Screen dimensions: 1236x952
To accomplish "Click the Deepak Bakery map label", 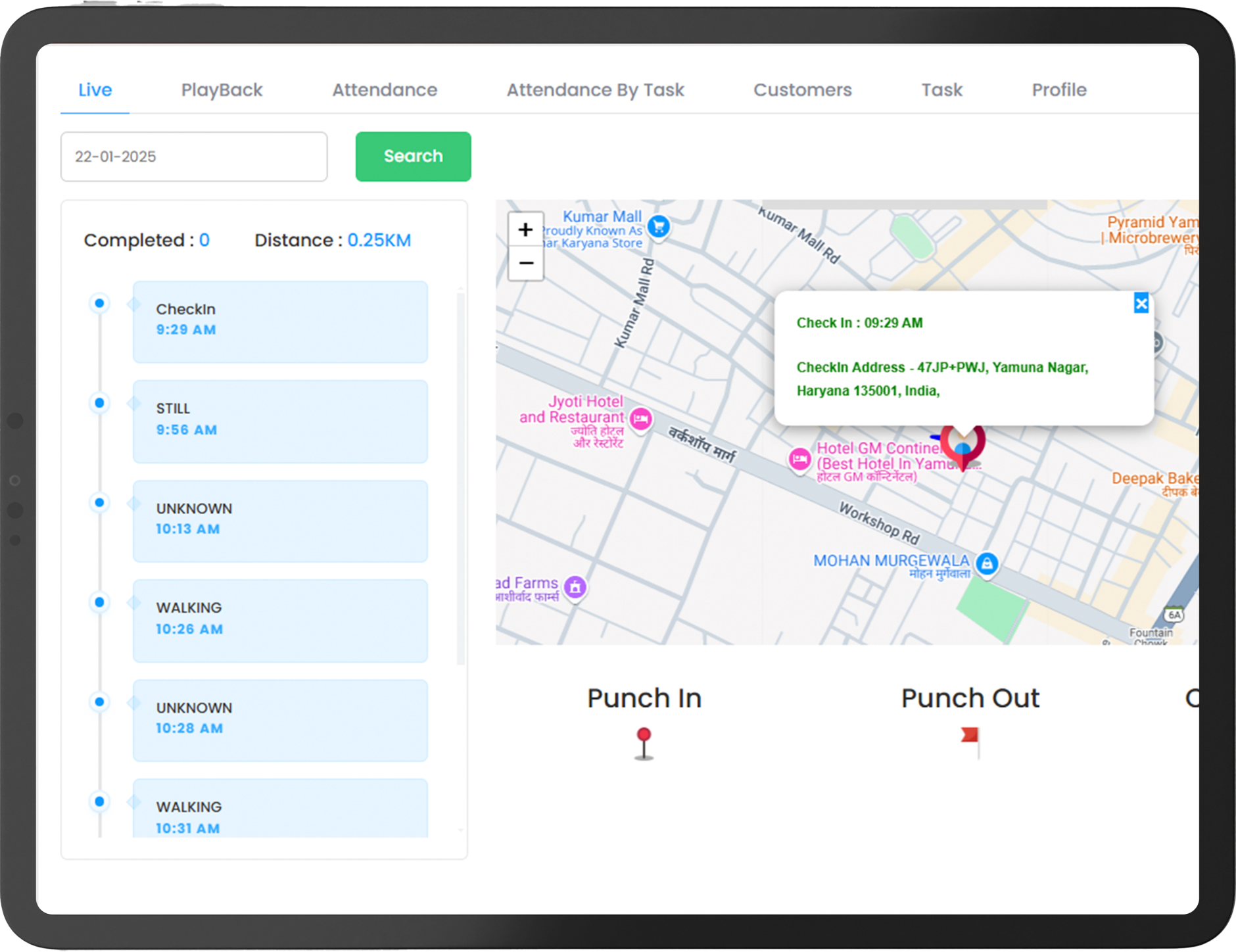I will tap(1155, 479).
